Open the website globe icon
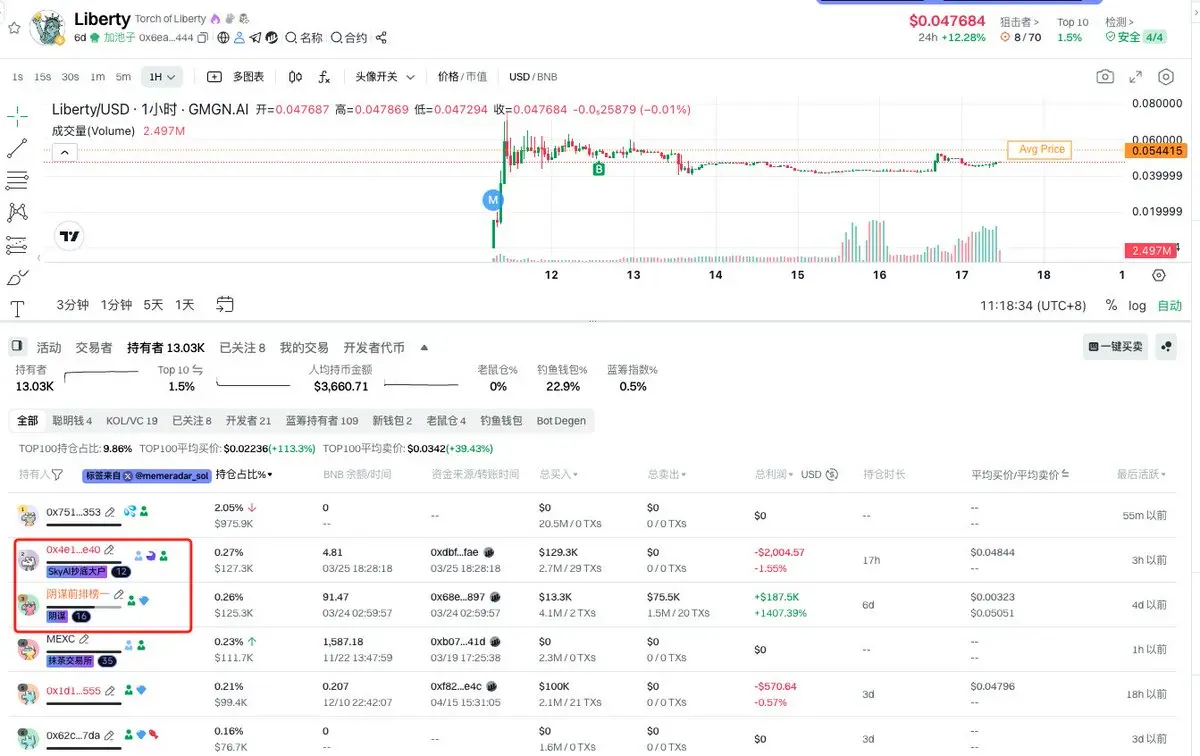 pyautogui.click(x=222, y=38)
